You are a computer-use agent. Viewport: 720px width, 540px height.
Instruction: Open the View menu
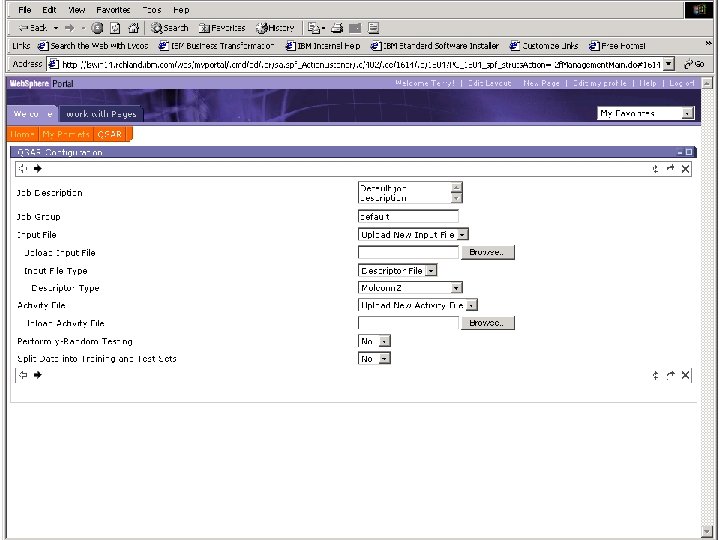pos(77,10)
